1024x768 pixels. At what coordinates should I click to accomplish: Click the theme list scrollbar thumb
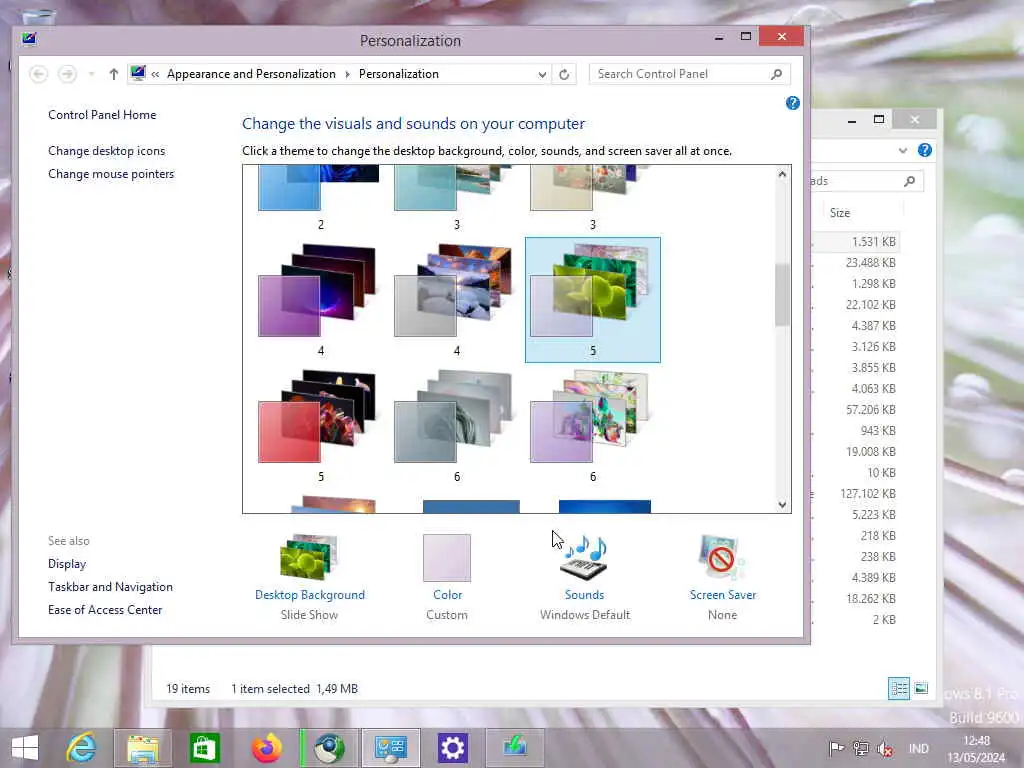[x=782, y=295]
